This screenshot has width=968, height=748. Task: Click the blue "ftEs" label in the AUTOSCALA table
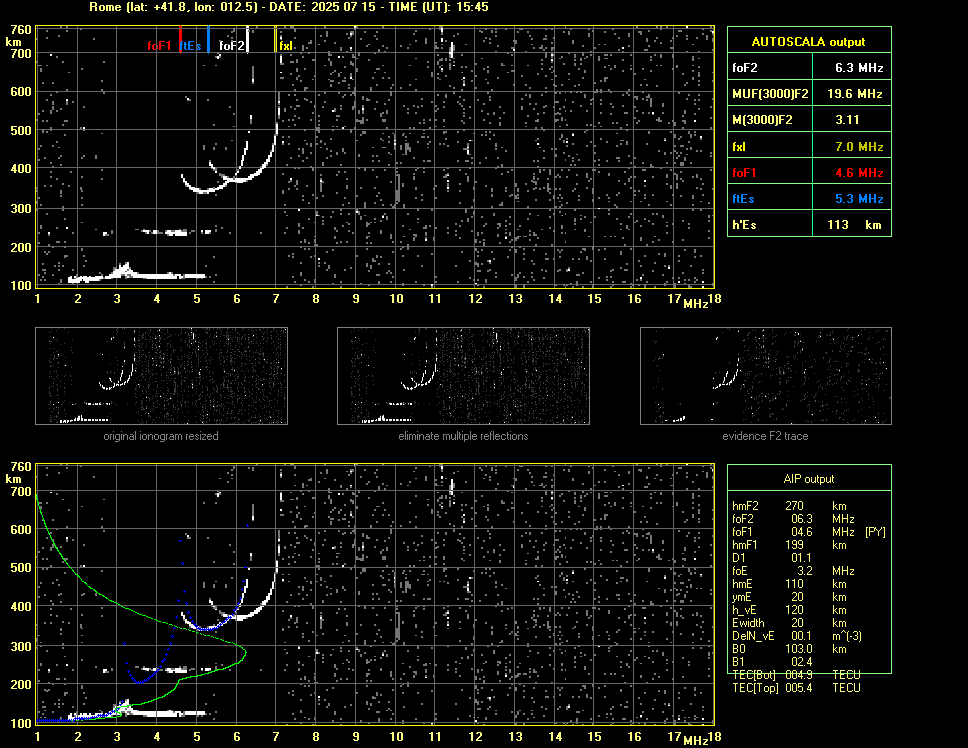point(743,199)
